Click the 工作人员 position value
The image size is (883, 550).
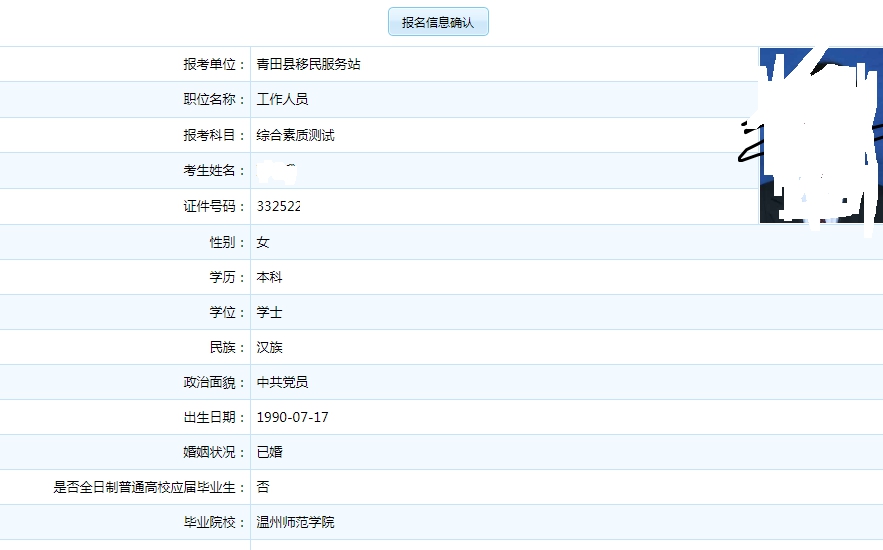(x=282, y=100)
